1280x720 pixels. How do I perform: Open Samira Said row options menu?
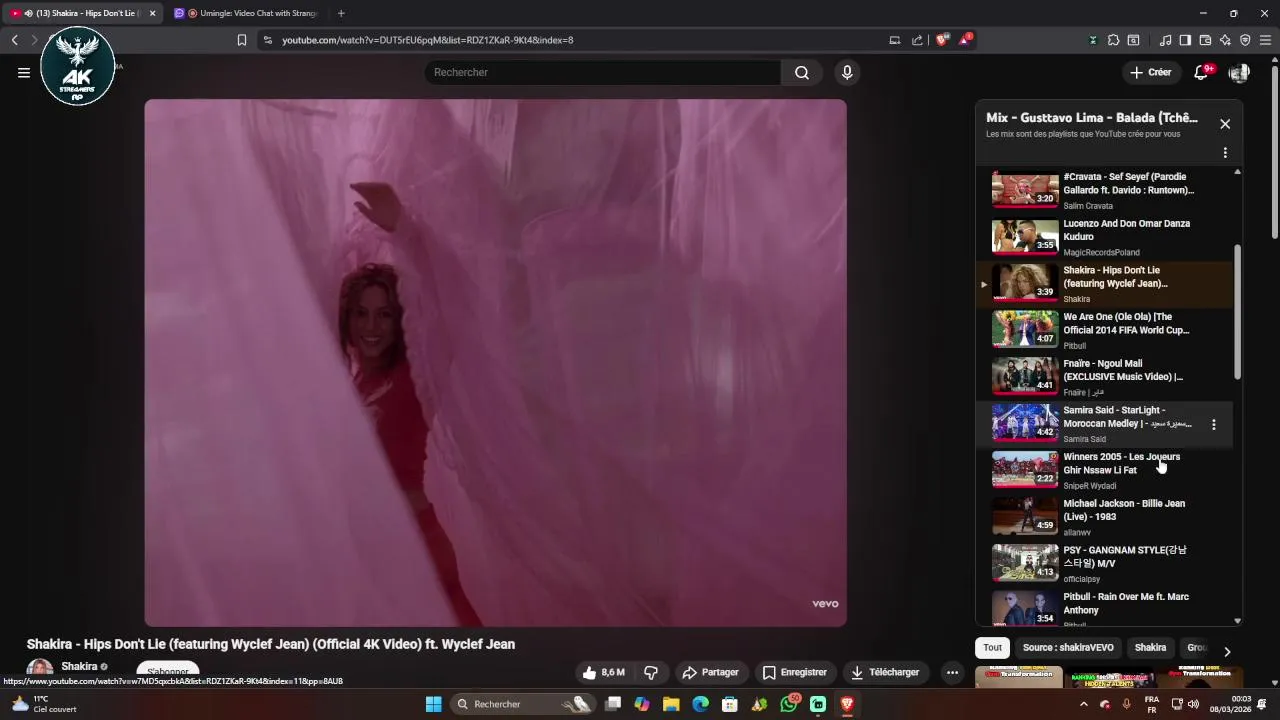click(1214, 424)
